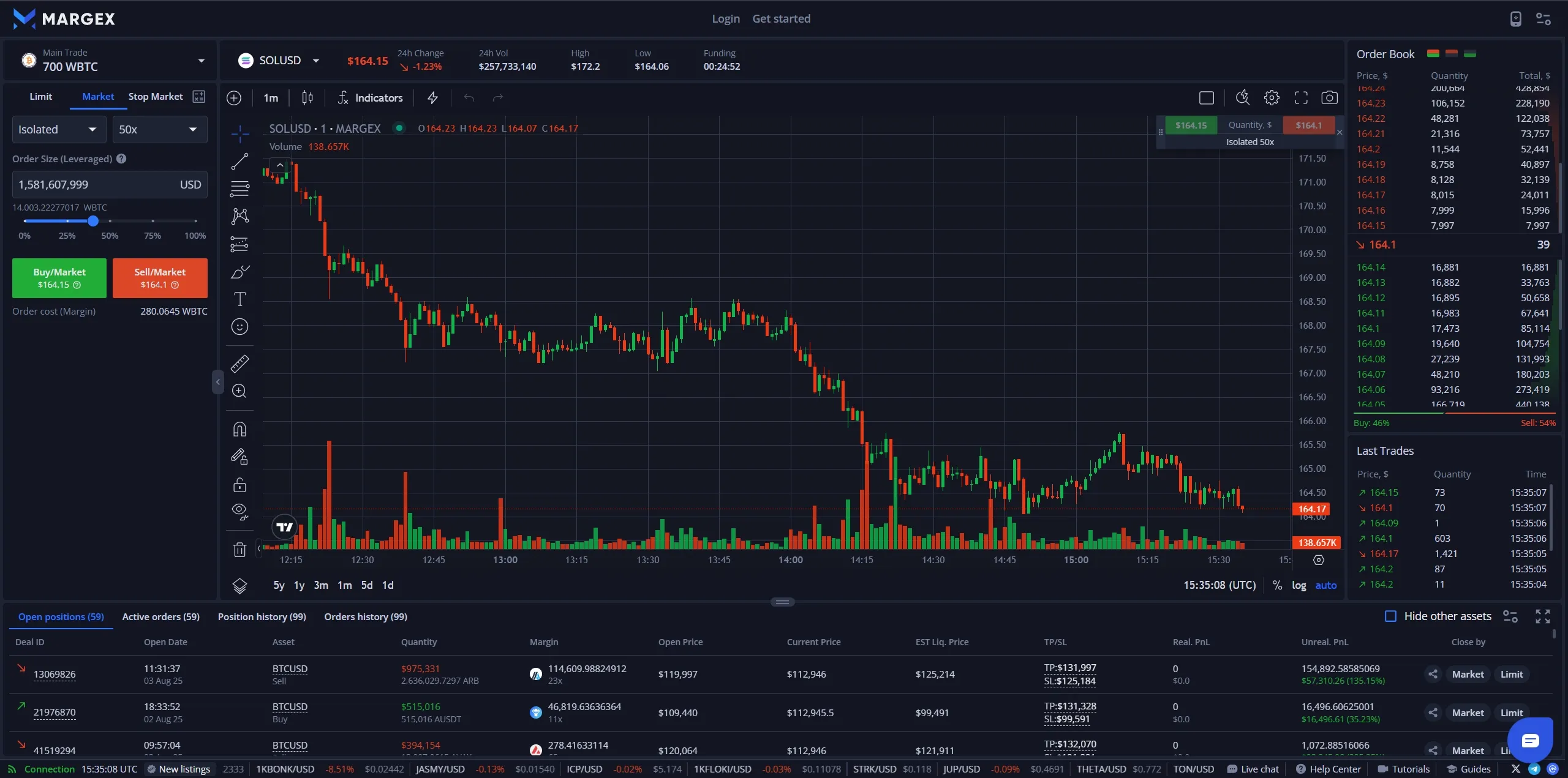1568x778 pixels.
Task: Toggle stay in drawing mode
Action: click(x=239, y=457)
